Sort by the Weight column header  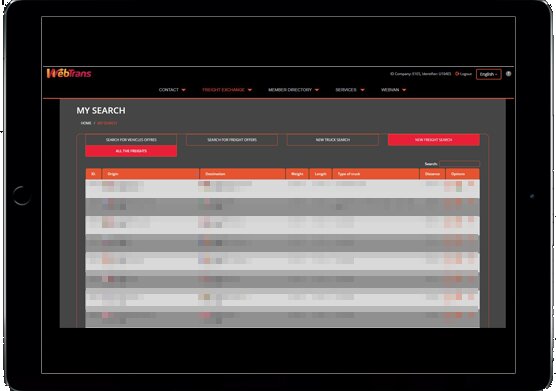297,174
